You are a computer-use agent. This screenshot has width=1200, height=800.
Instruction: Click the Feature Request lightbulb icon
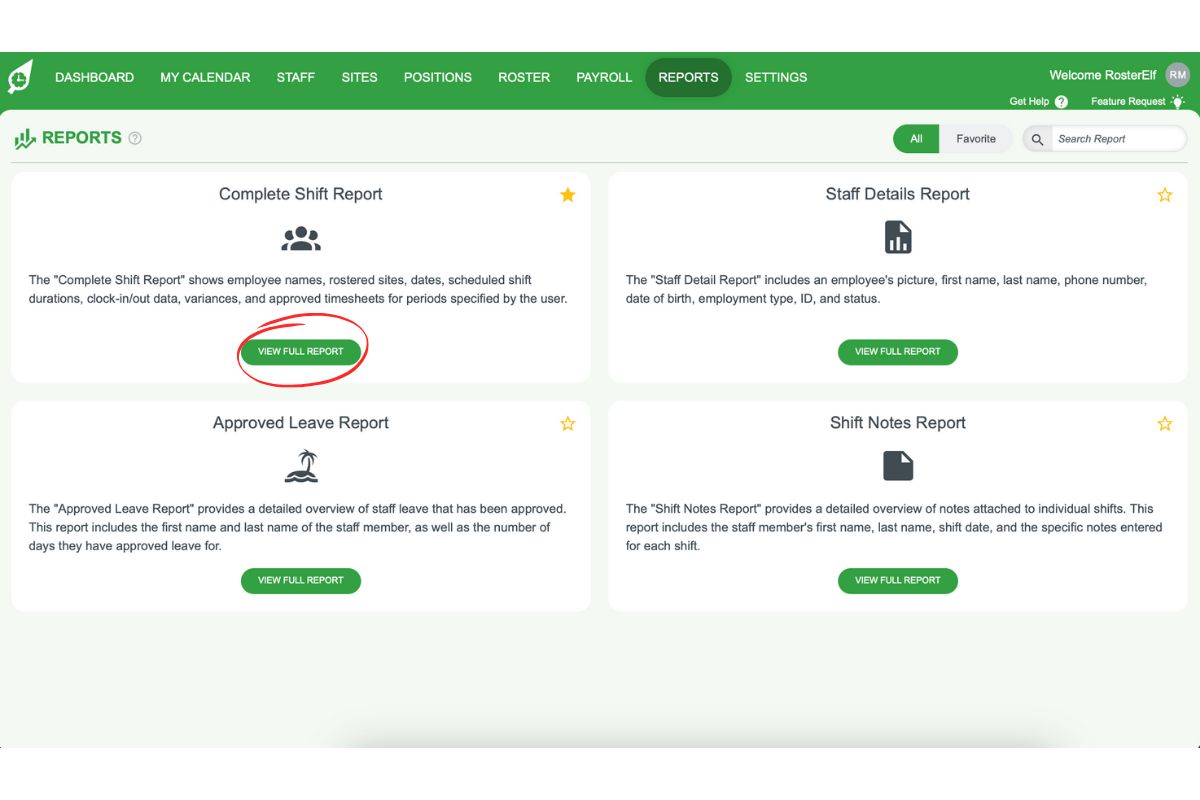(1178, 101)
